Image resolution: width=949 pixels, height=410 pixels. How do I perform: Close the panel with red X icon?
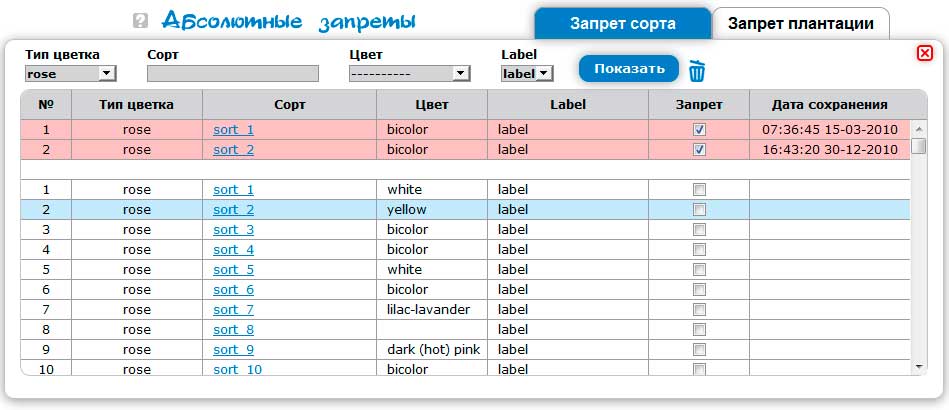(924, 53)
